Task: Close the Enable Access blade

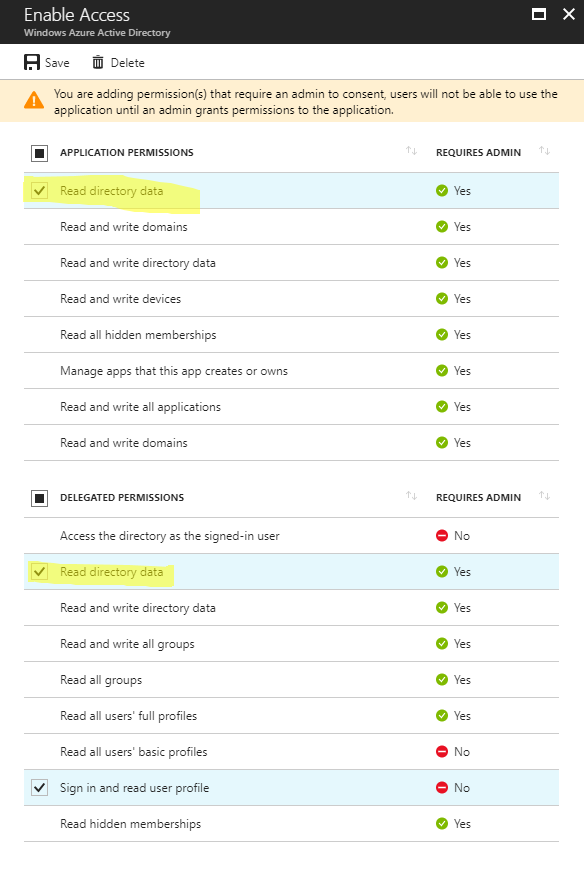Action: 569,15
